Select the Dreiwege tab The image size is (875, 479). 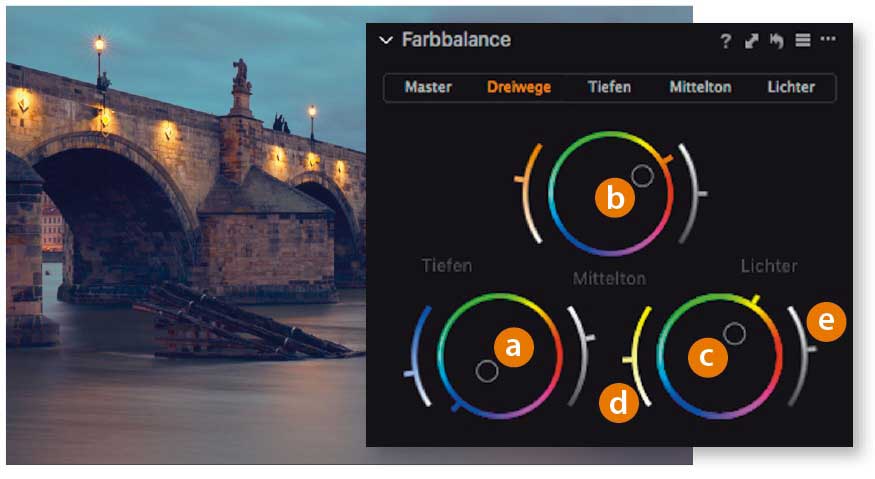point(519,87)
